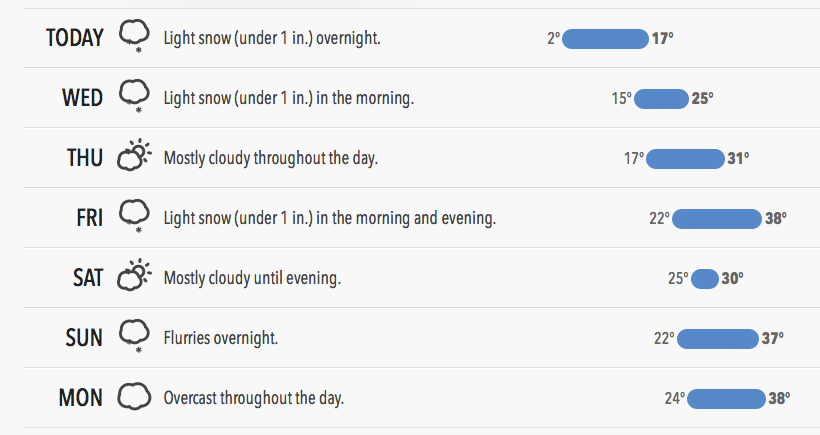The width and height of the screenshot is (820, 435).
Task: Click the partly cloudy icon for SAT
Action: tap(134, 275)
